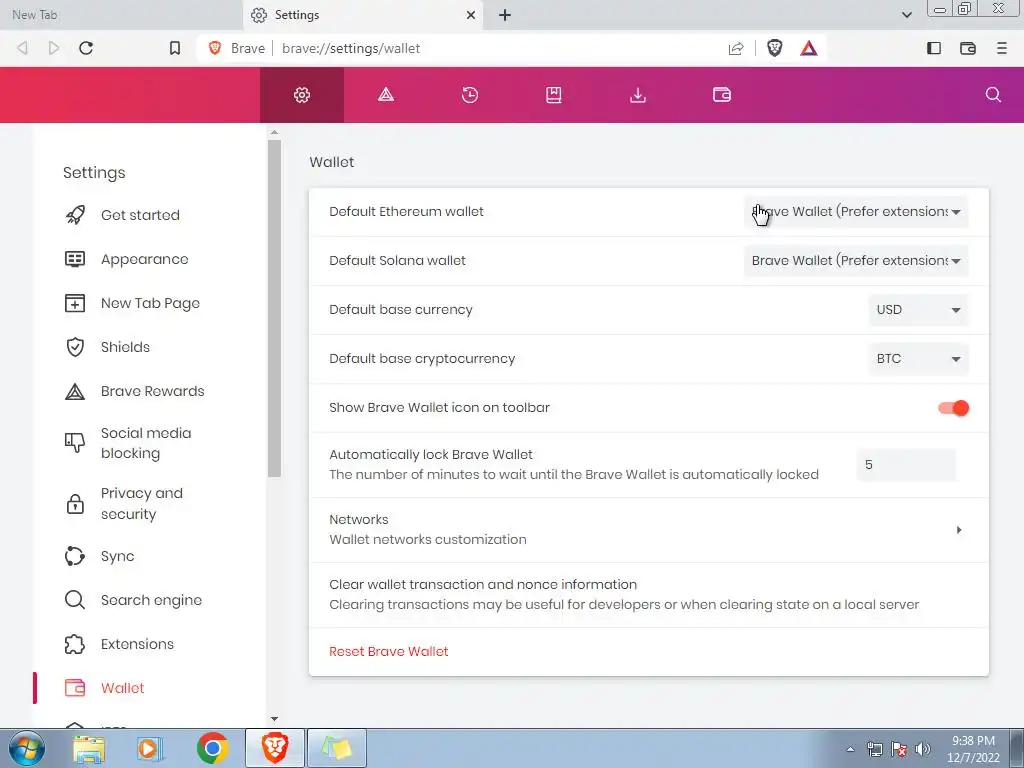Open Default Ethereum wallet dropdown
The height and width of the screenshot is (768, 1024).
tap(856, 212)
